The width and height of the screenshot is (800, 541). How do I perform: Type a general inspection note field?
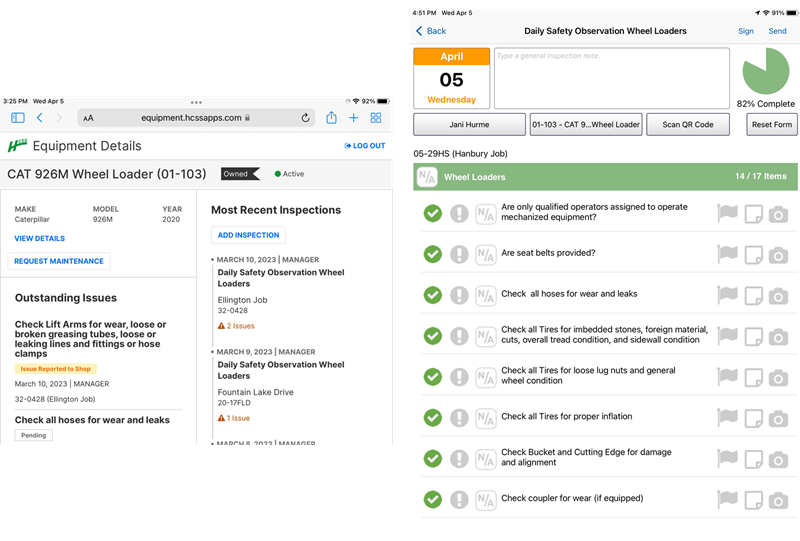[x=612, y=78]
